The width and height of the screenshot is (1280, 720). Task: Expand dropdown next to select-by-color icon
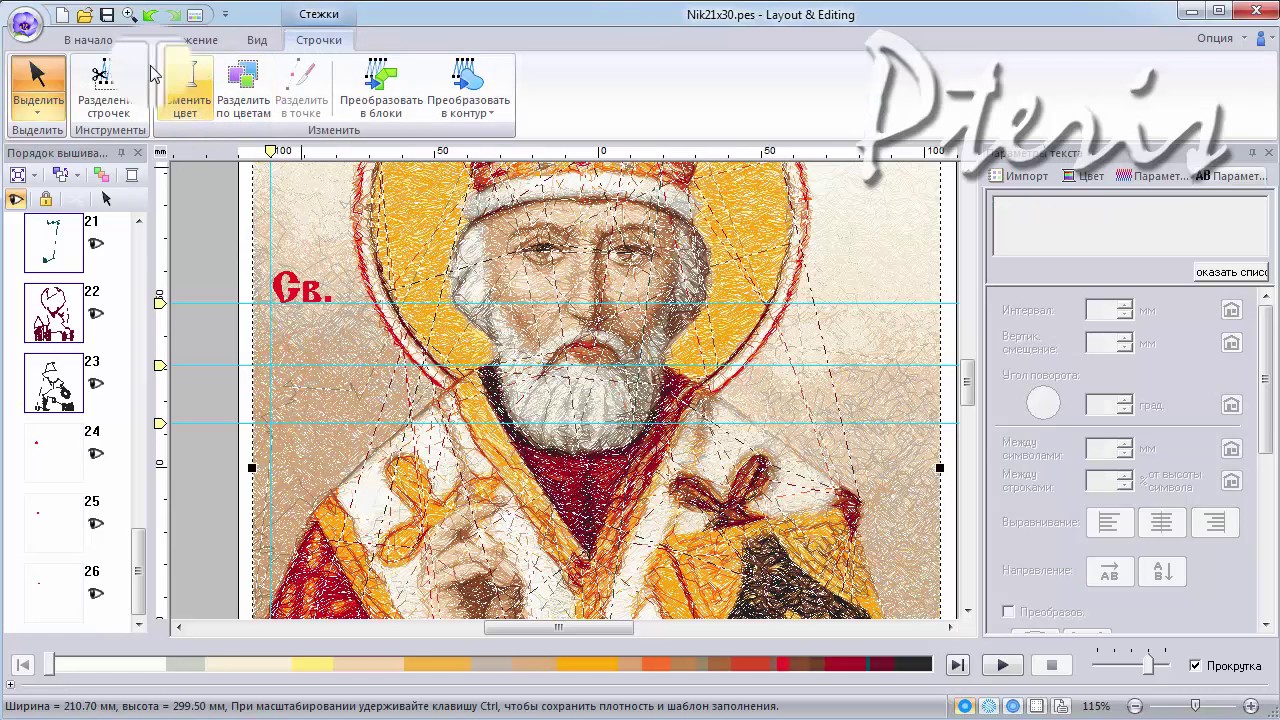click(x=76, y=175)
